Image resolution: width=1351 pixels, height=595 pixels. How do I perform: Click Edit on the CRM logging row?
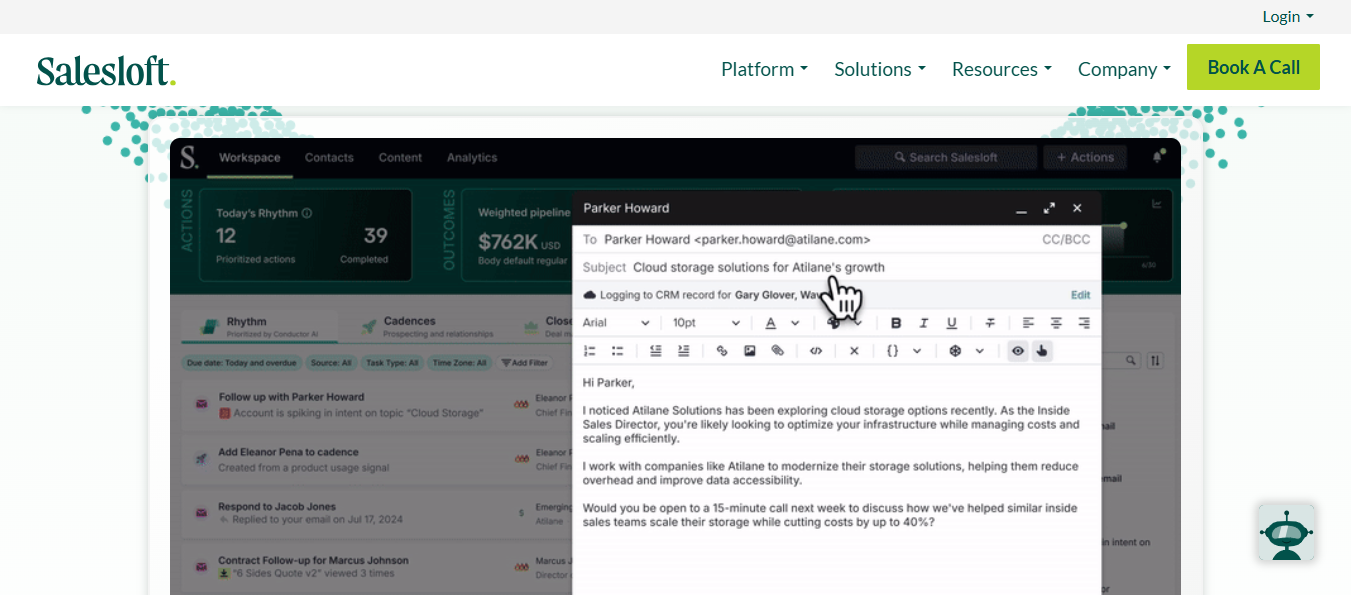(1080, 295)
